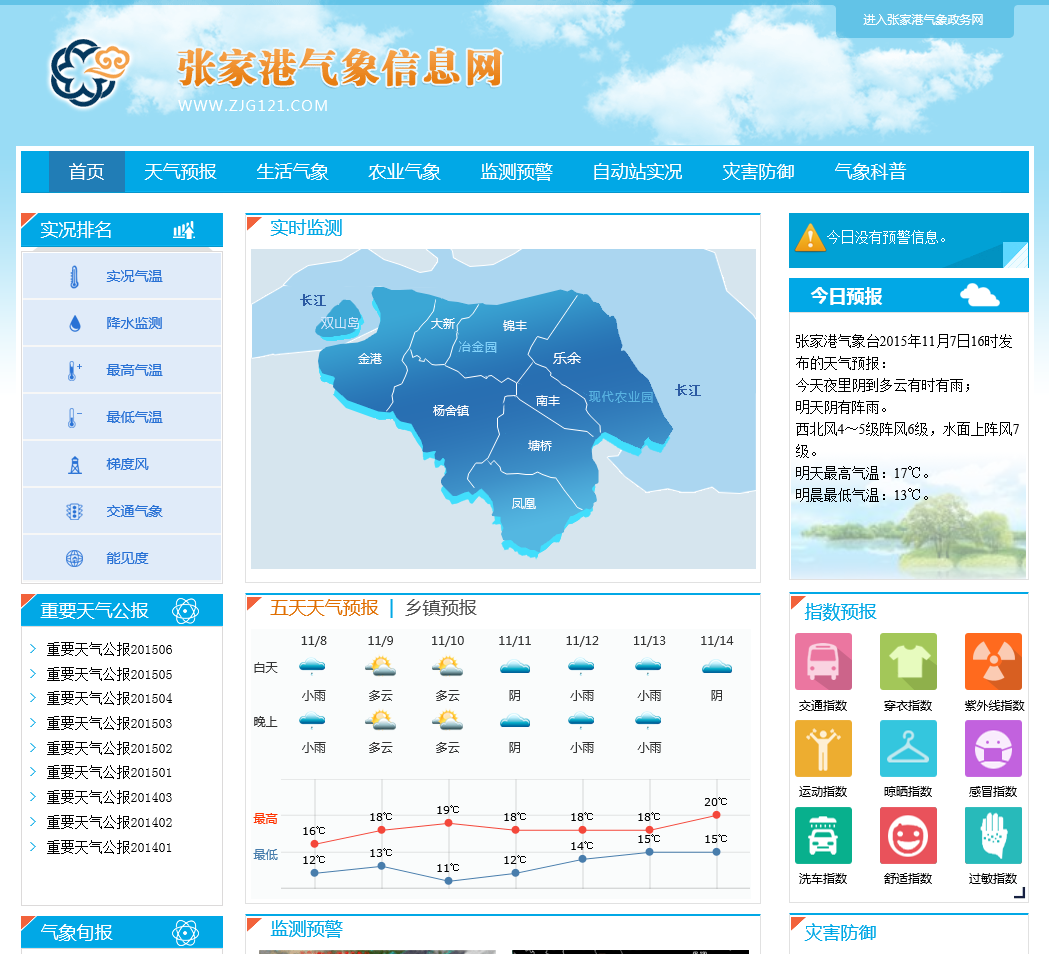Open the 交通指数 bus icon

coord(823,662)
